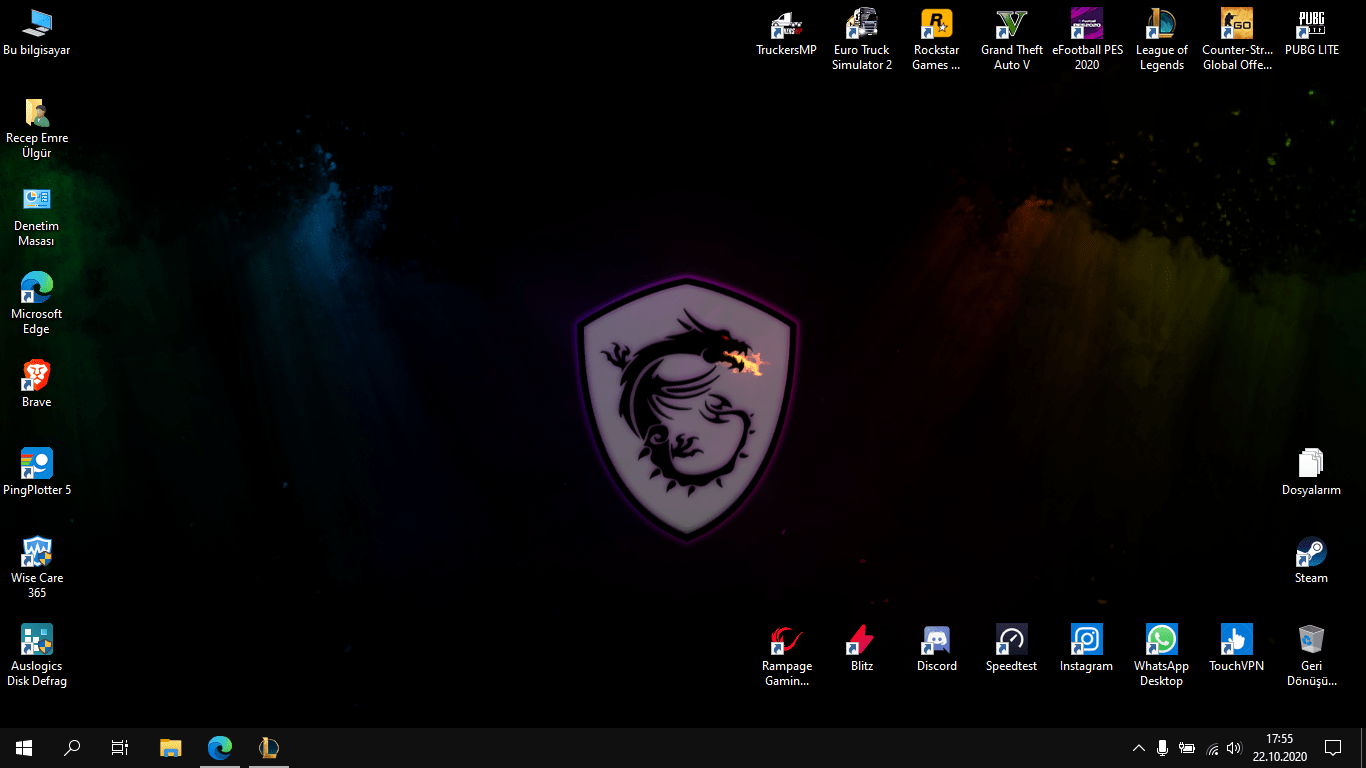
Task: Select the Discord shortcut
Action: tap(937, 649)
